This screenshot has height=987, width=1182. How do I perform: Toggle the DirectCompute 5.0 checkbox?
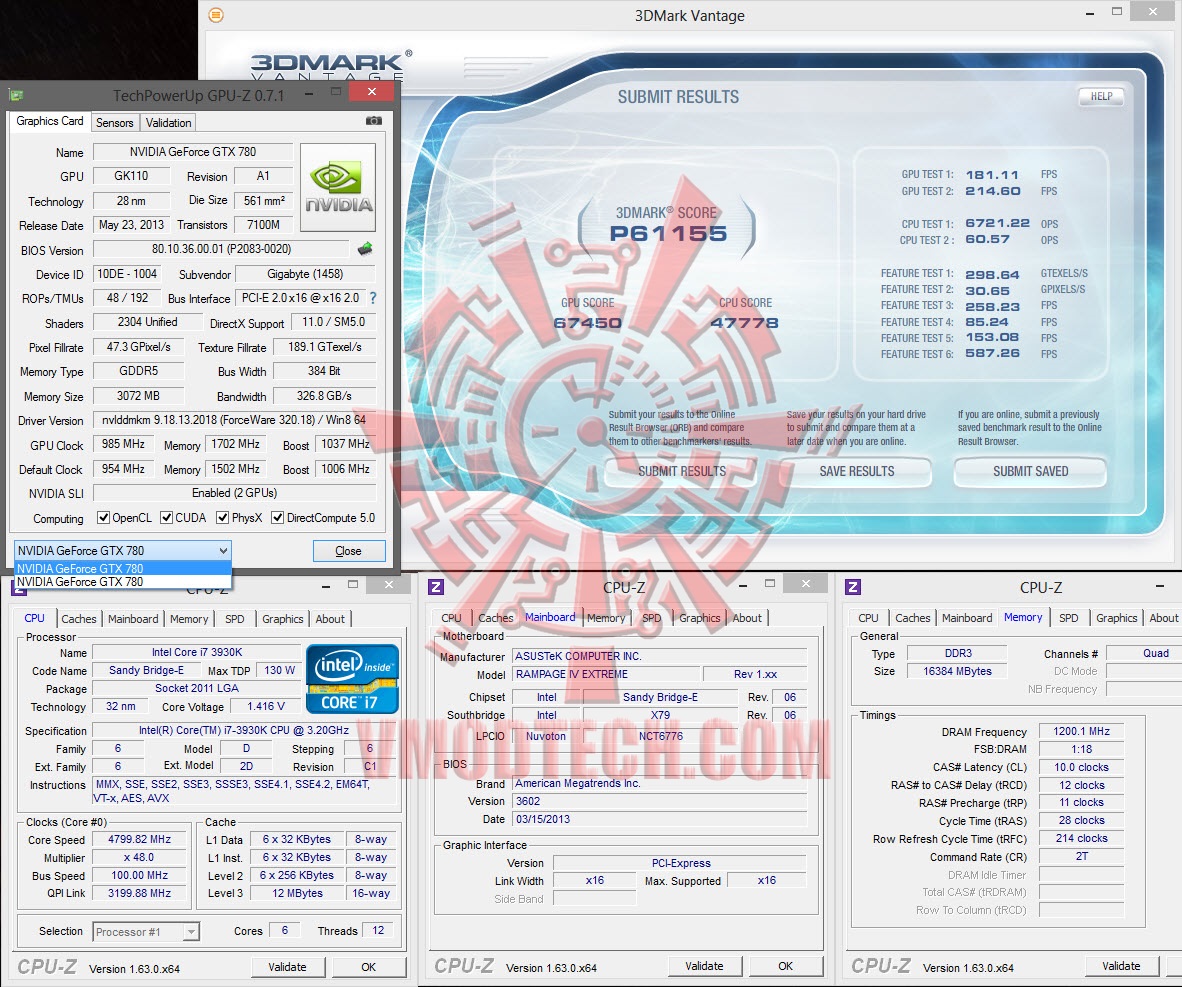click(277, 518)
